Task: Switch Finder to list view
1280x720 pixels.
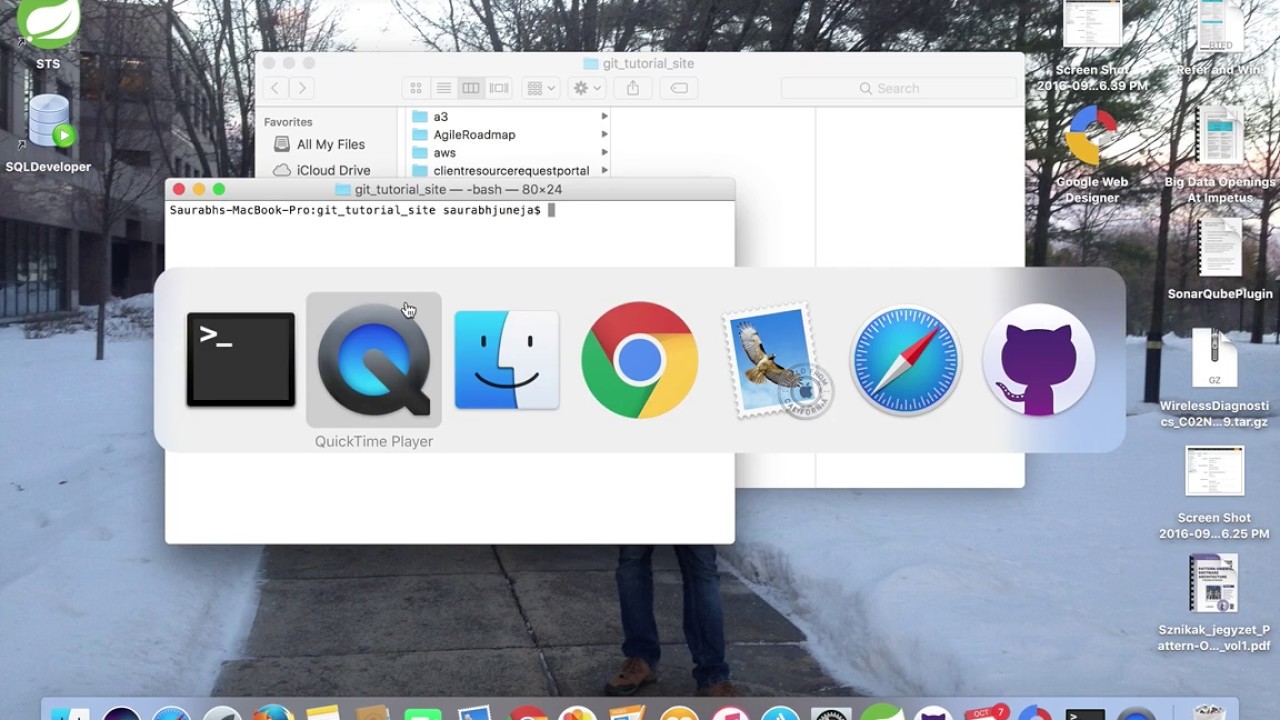Action: coord(444,88)
